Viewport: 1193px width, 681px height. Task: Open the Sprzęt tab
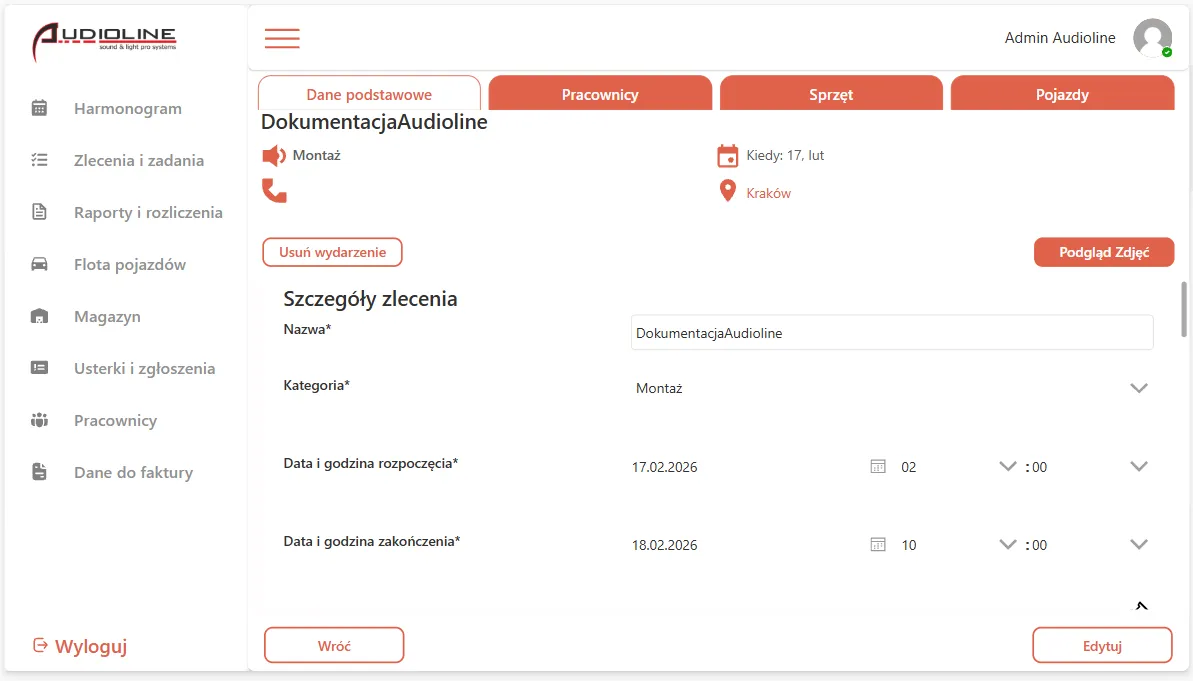coord(831,94)
